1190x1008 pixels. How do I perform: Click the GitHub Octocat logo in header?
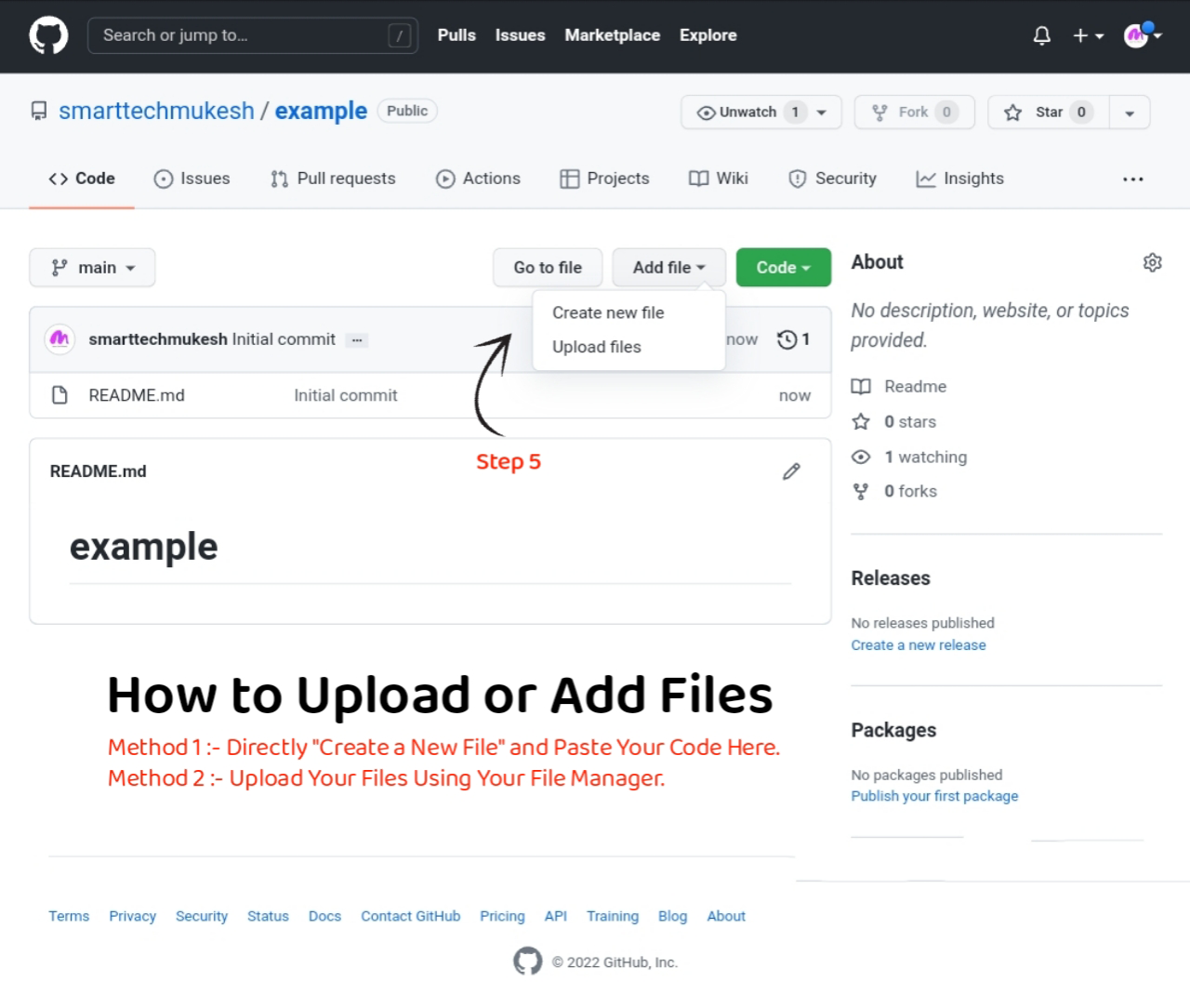click(x=48, y=35)
